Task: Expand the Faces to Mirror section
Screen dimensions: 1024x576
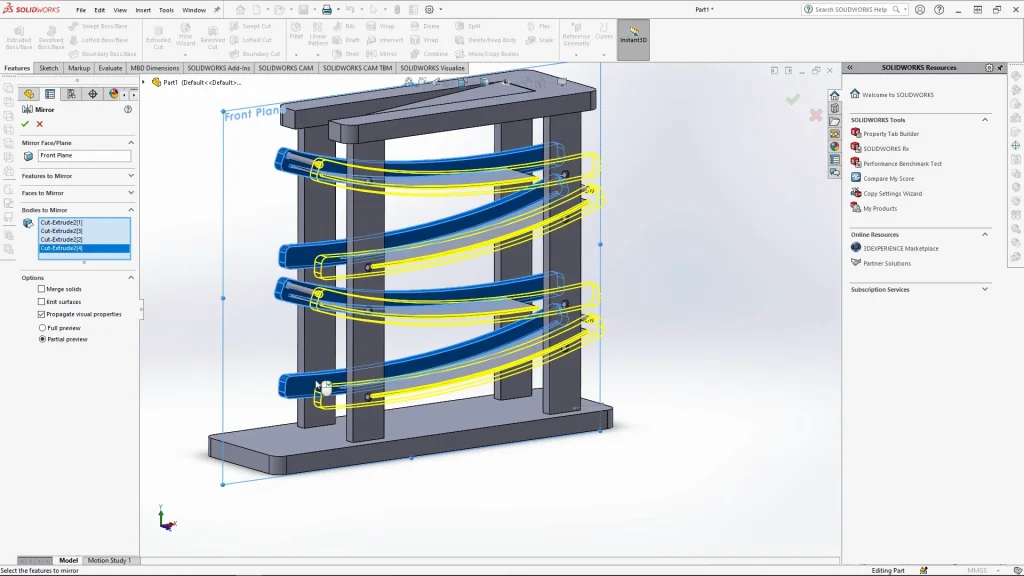Action: (131, 193)
